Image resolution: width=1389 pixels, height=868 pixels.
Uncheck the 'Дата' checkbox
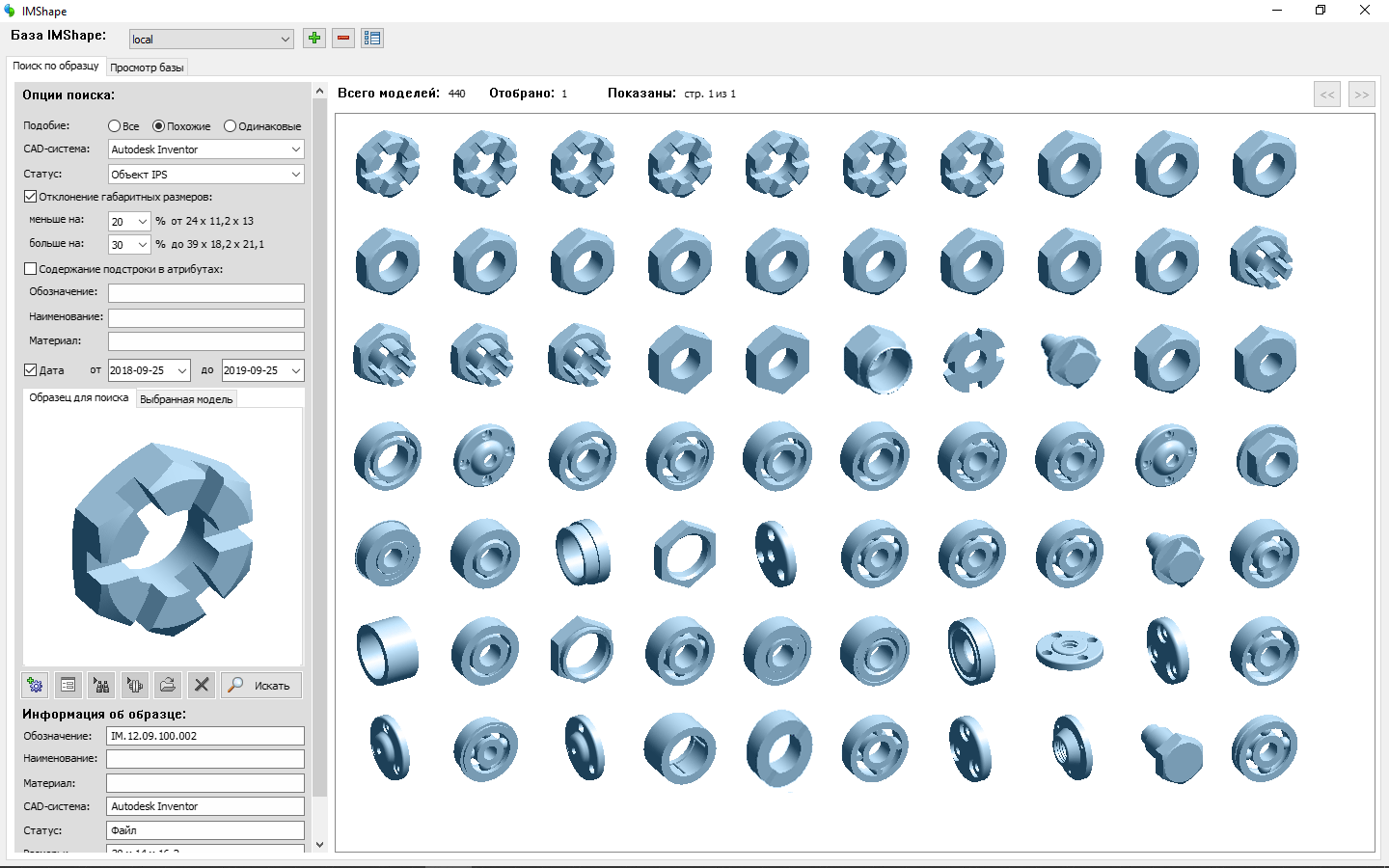[31, 370]
